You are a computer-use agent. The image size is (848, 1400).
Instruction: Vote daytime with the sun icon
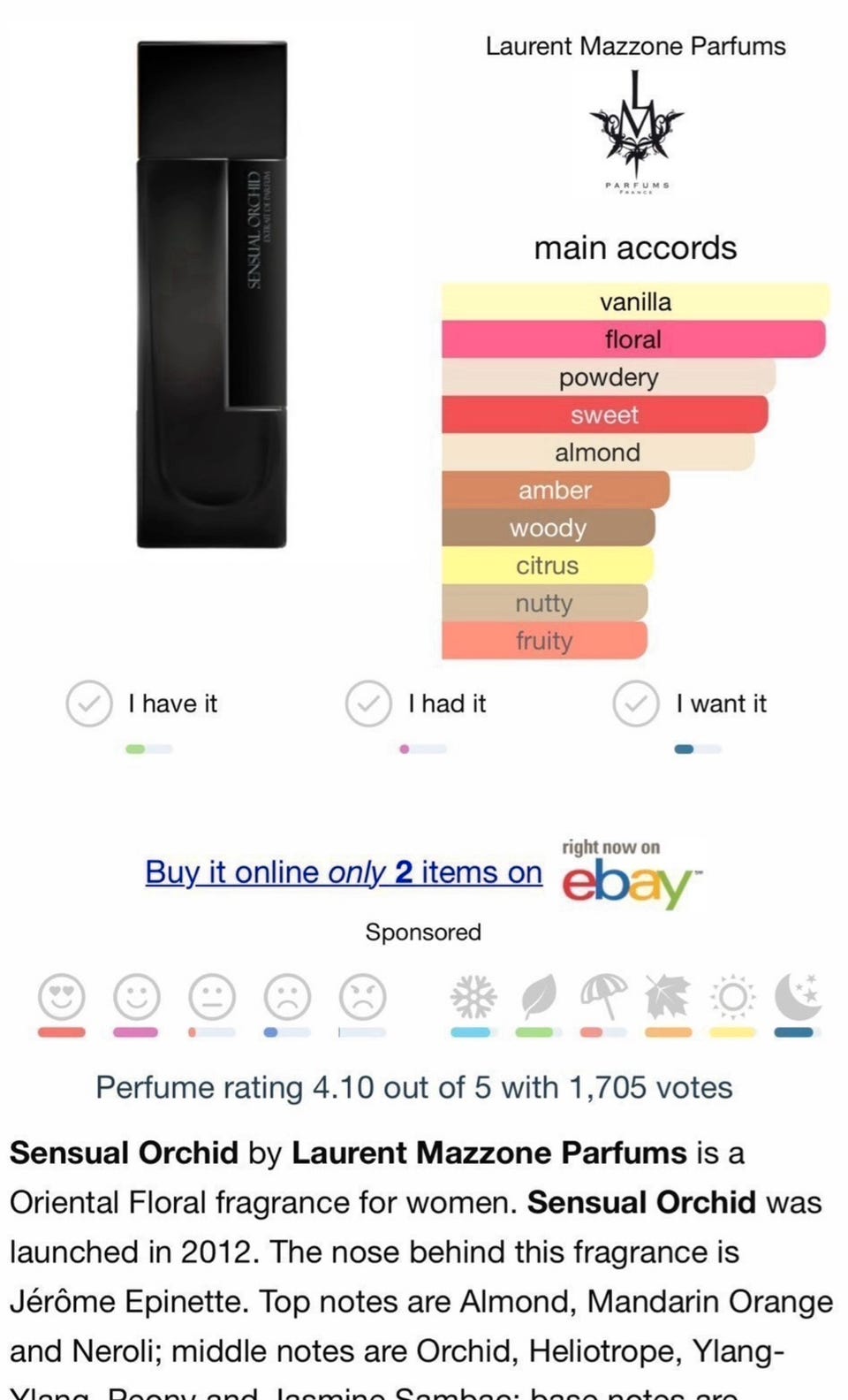tap(733, 997)
